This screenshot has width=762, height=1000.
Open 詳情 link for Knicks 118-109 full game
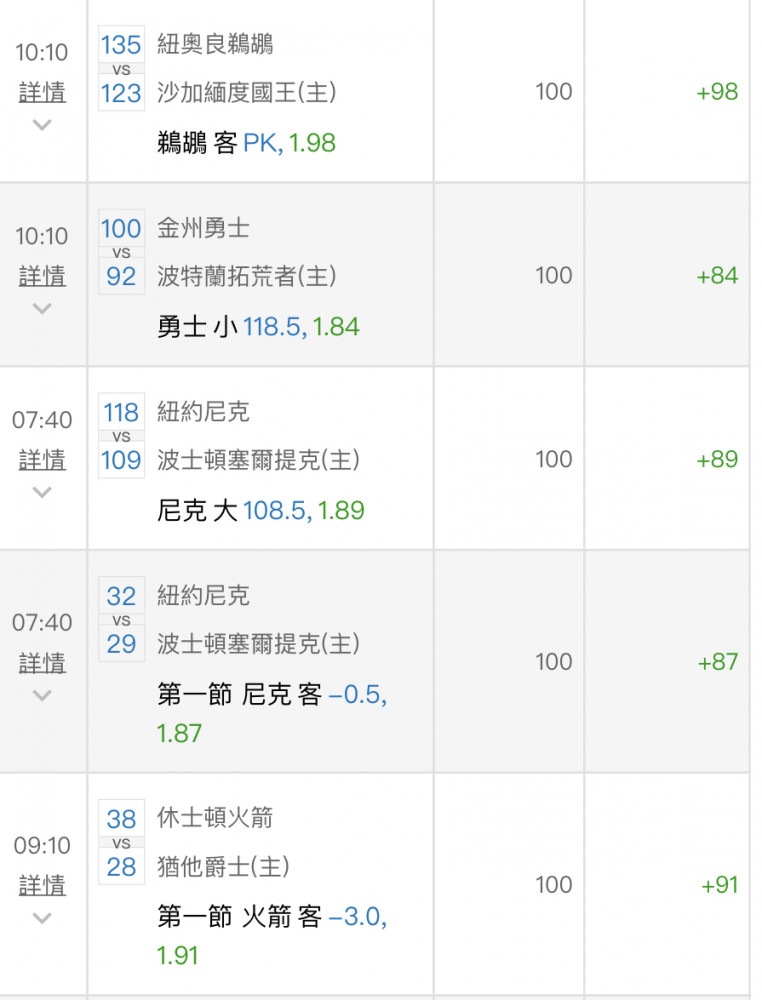42,459
